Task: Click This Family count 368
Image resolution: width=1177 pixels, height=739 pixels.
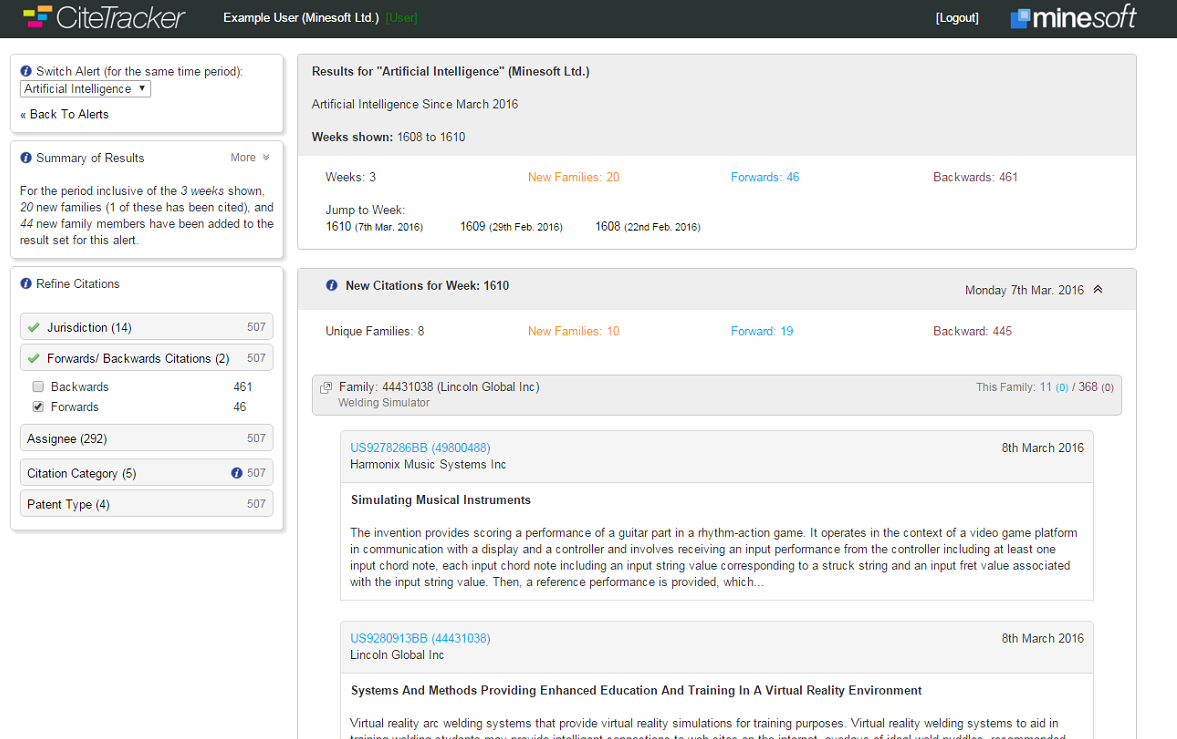Action: 1088,387
